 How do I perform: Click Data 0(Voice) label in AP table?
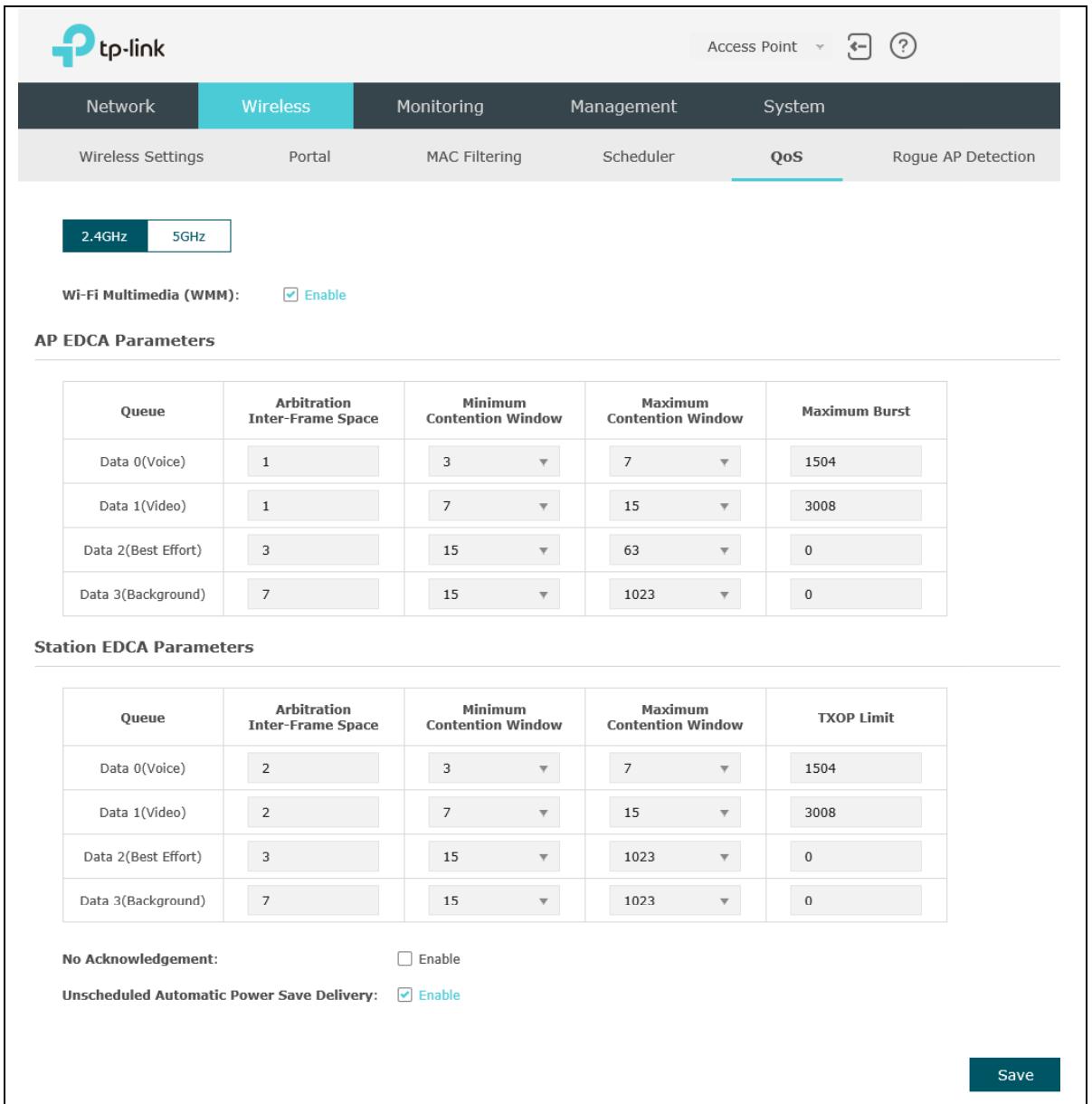[x=143, y=462]
